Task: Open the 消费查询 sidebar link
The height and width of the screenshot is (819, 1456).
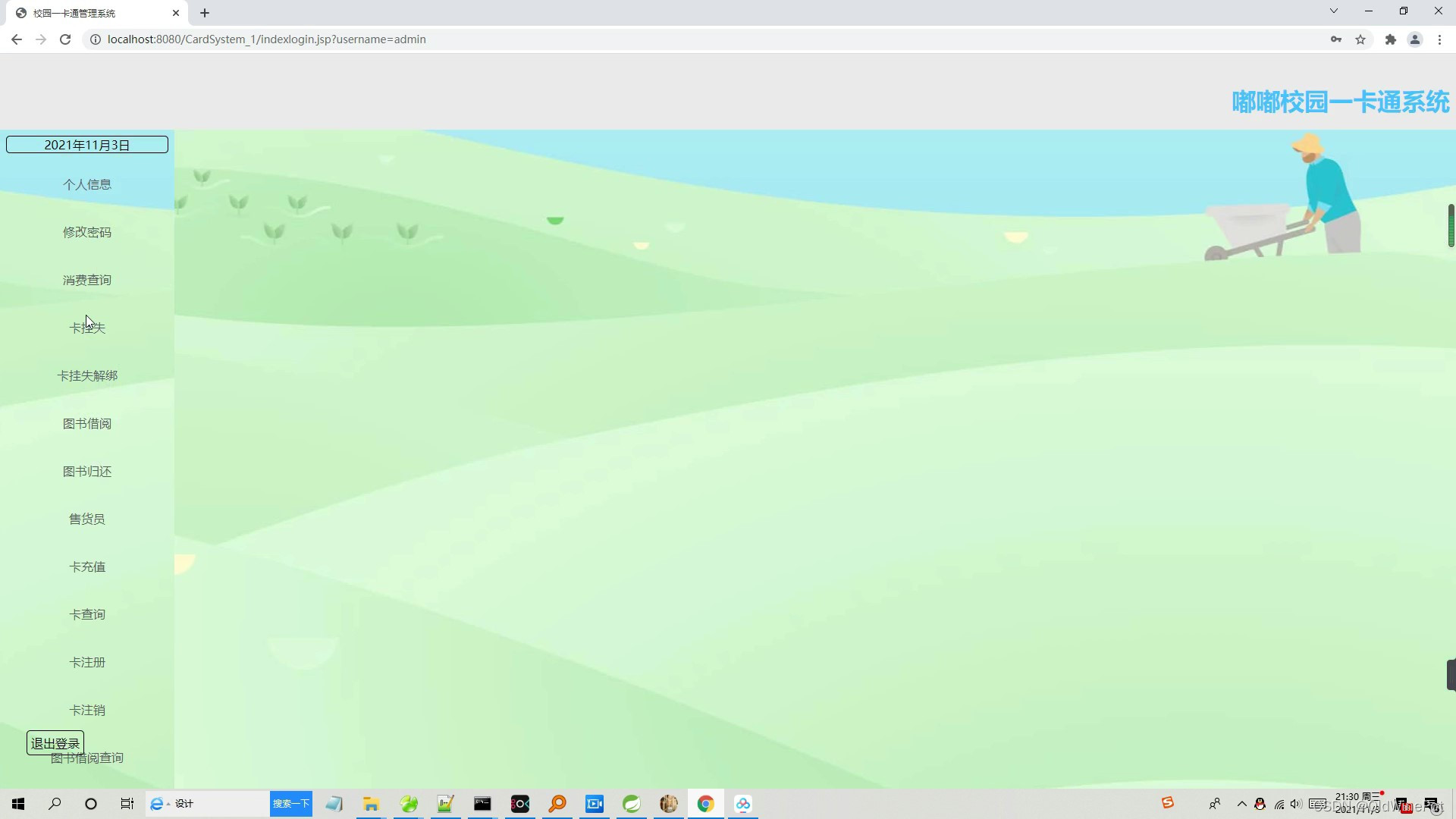Action: (x=87, y=280)
